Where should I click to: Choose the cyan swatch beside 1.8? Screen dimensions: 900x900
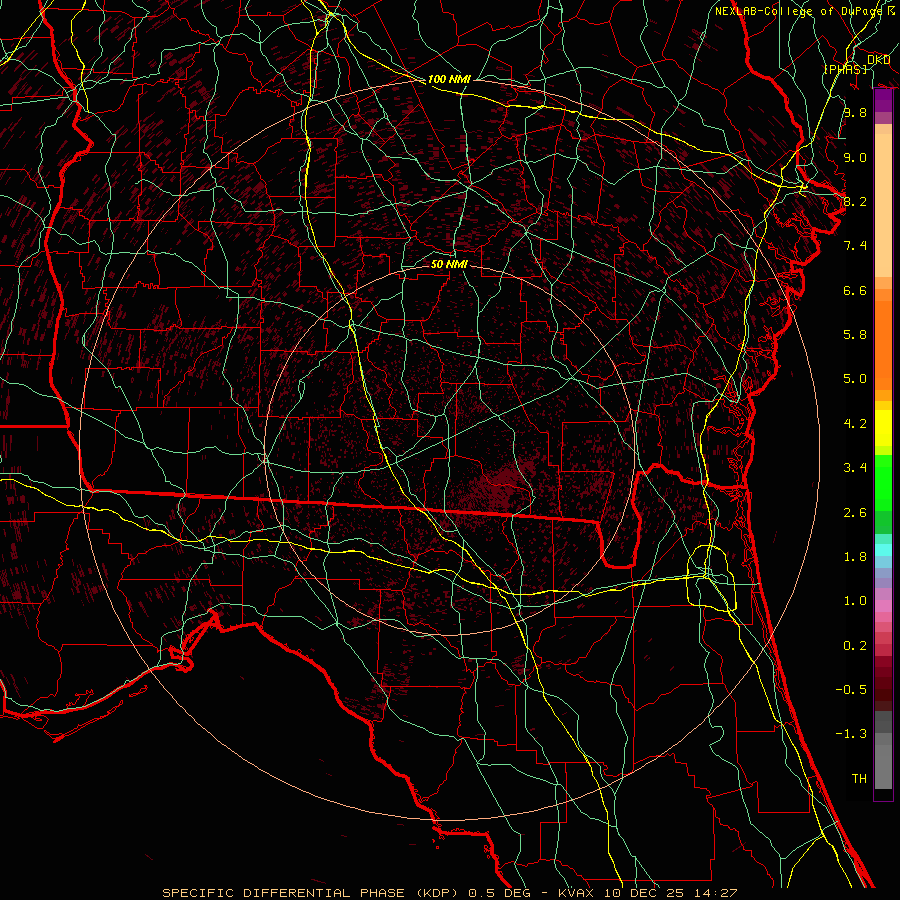883,550
